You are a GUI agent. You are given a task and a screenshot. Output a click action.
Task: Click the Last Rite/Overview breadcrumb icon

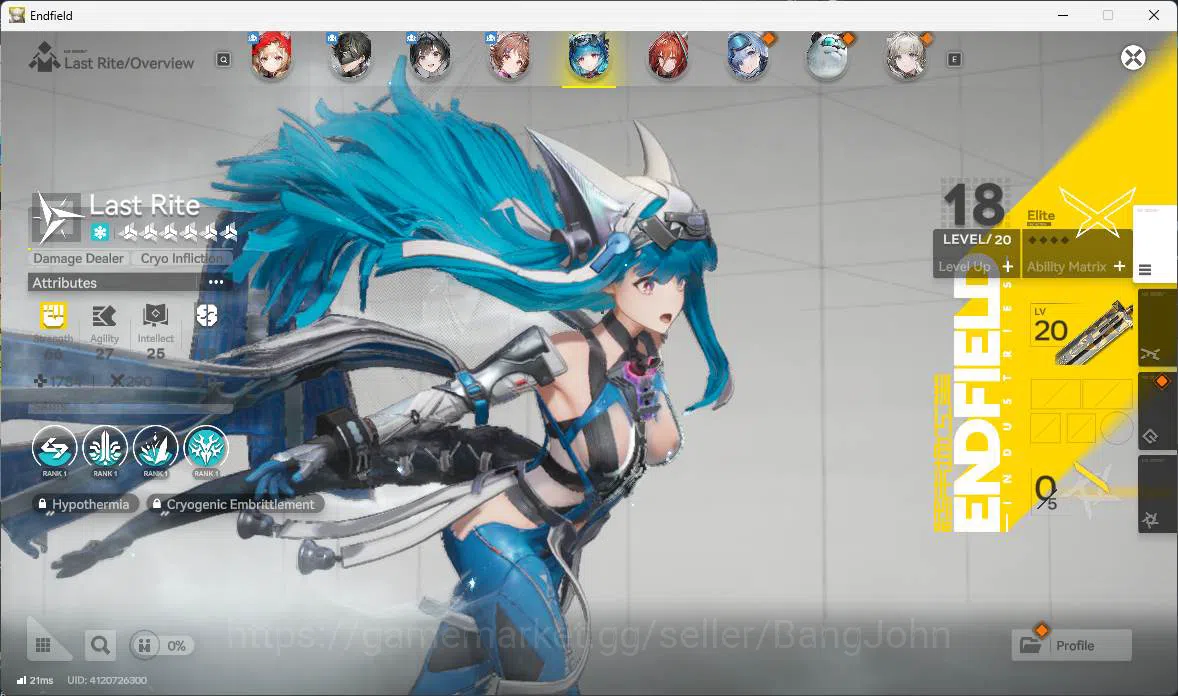44,58
